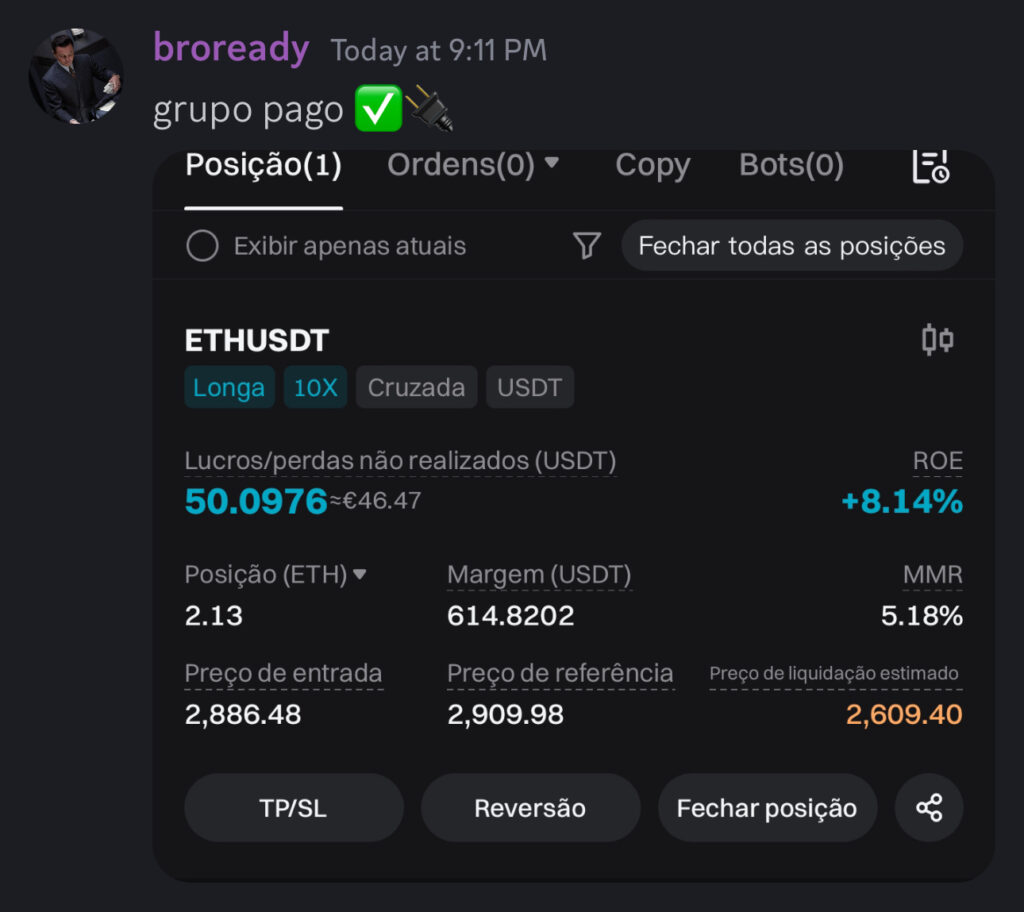Expand the Ordens(0) dropdown arrow
The width and height of the screenshot is (1024, 912).
pyautogui.click(x=551, y=163)
